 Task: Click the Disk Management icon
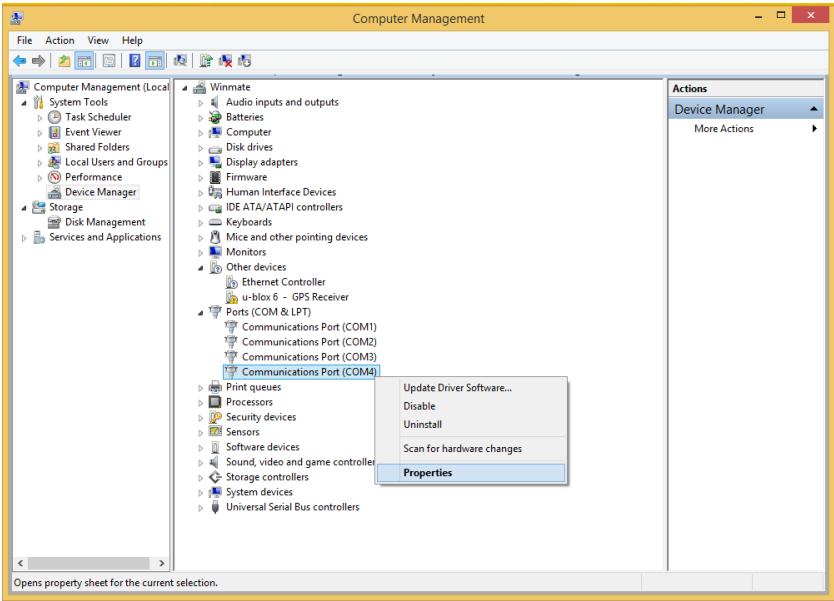(54, 222)
